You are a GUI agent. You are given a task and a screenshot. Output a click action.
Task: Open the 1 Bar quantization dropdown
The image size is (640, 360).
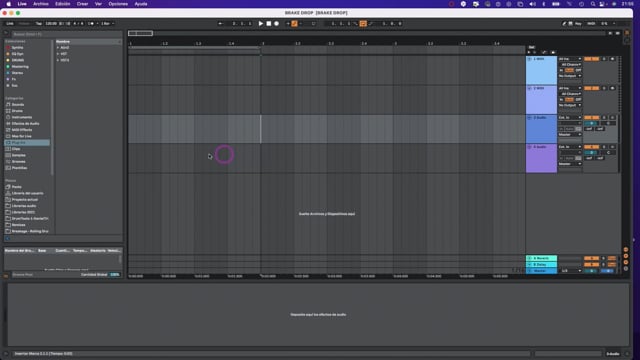[x=107, y=24]
